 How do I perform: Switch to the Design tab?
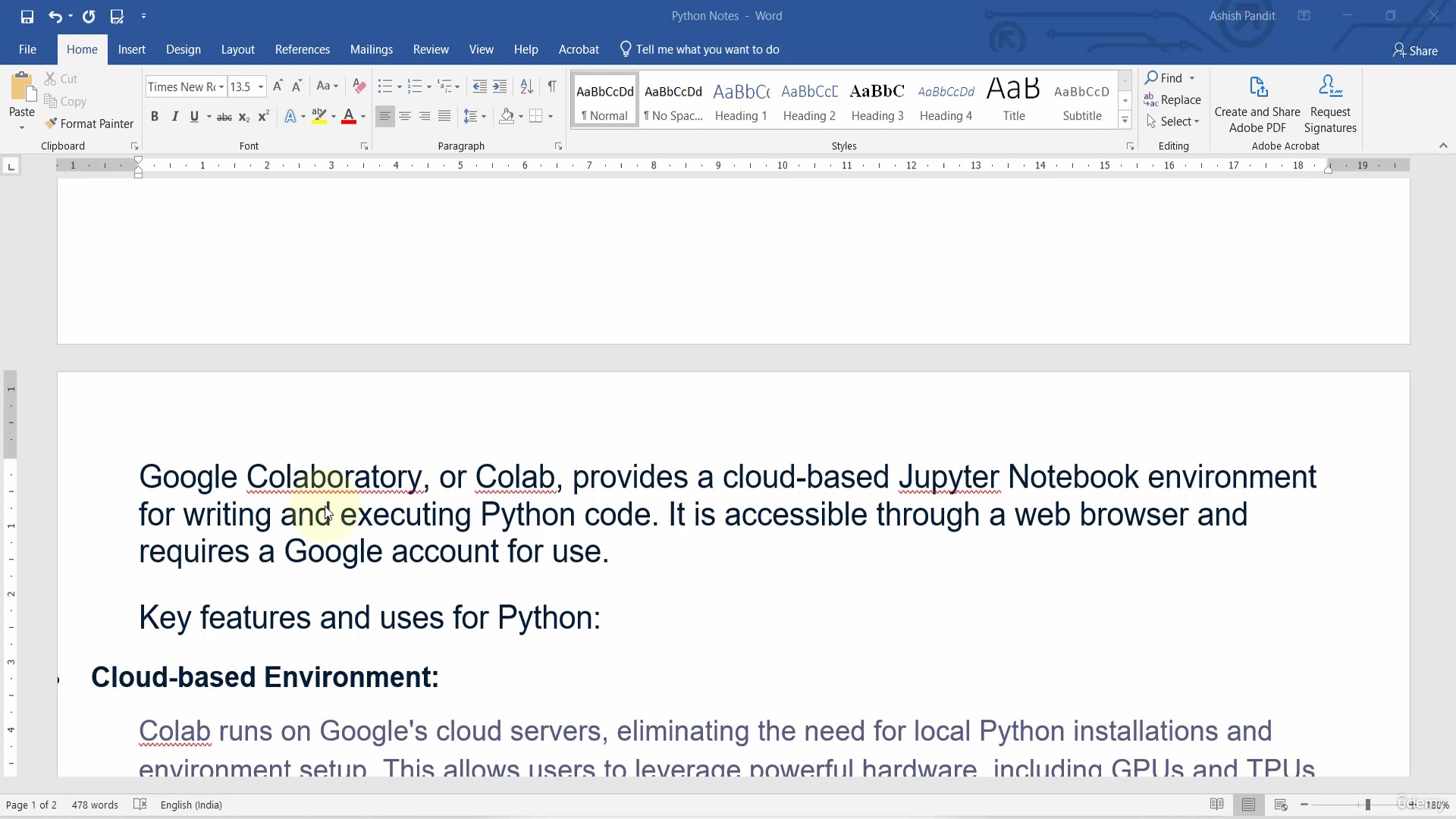184,49
